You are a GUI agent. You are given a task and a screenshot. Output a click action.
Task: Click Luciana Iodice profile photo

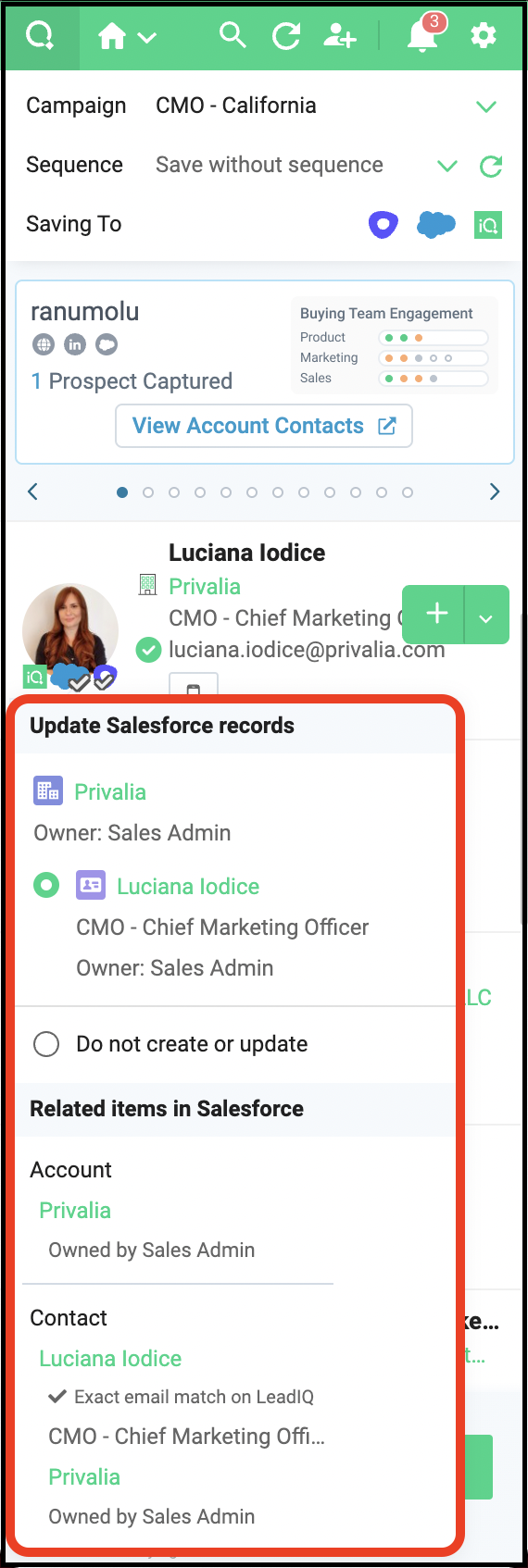[x=70, y=631]
